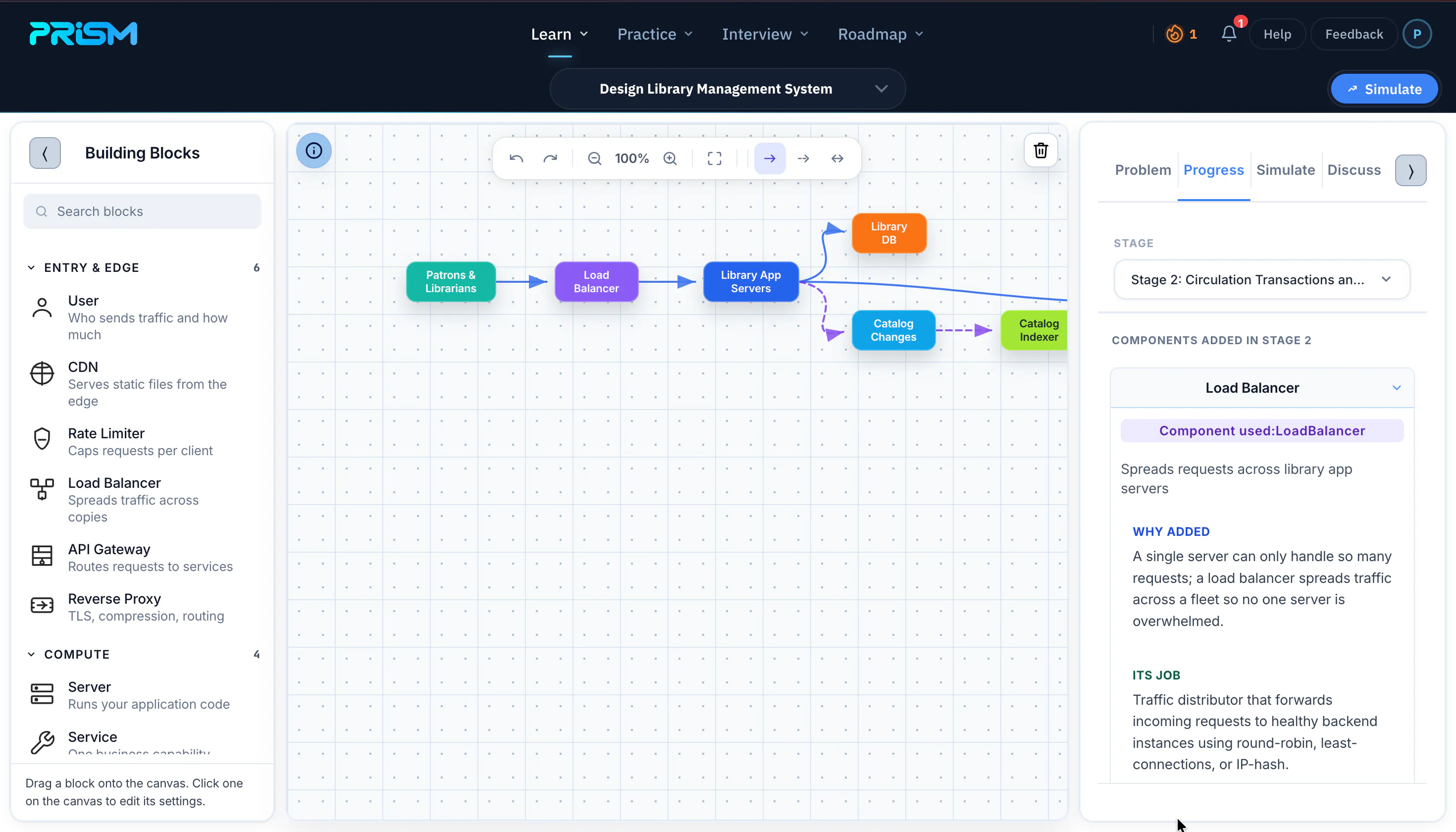Collapse the Load Balancer component card
The height and width of the screenshot is (832, 1456).
click(x=1262, y=388)
